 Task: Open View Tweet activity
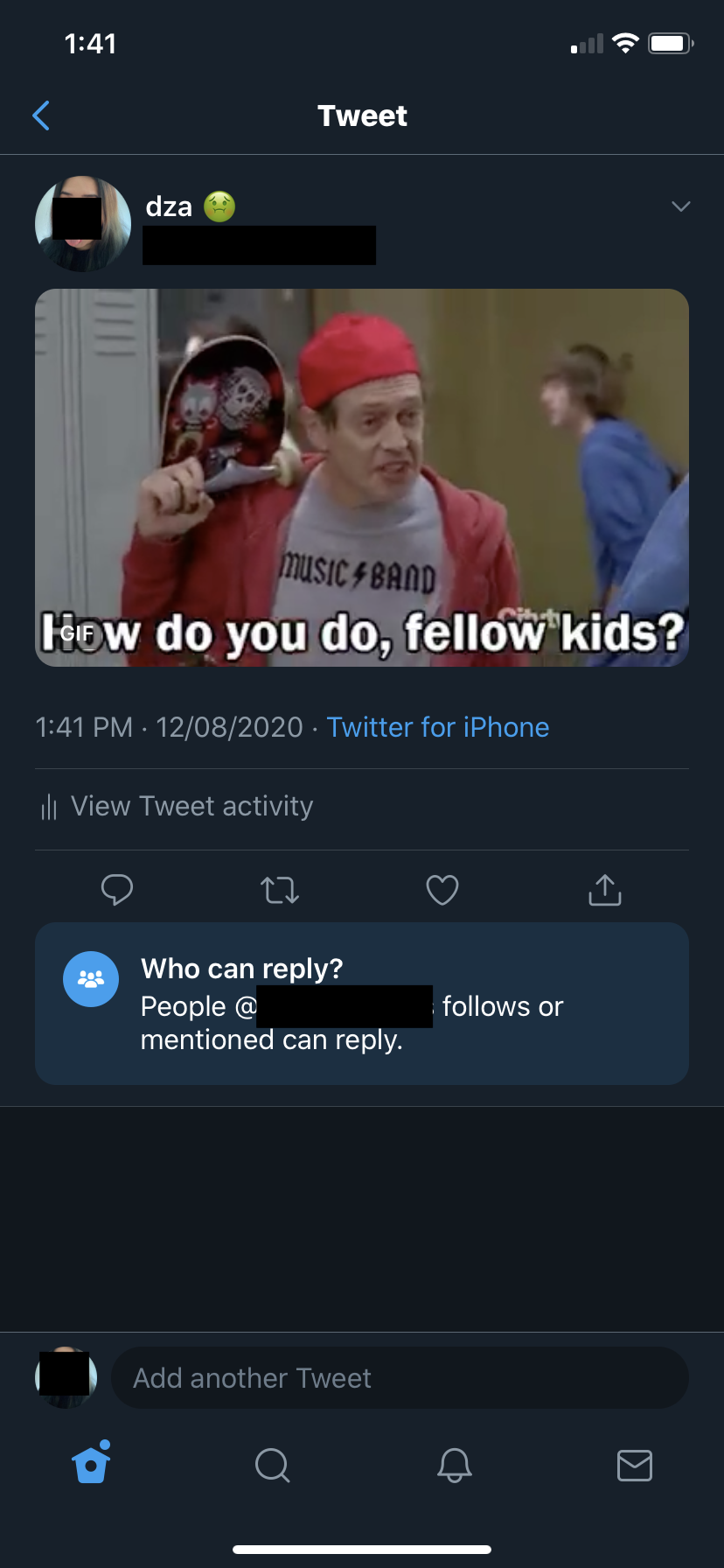[x=191, y=806]
